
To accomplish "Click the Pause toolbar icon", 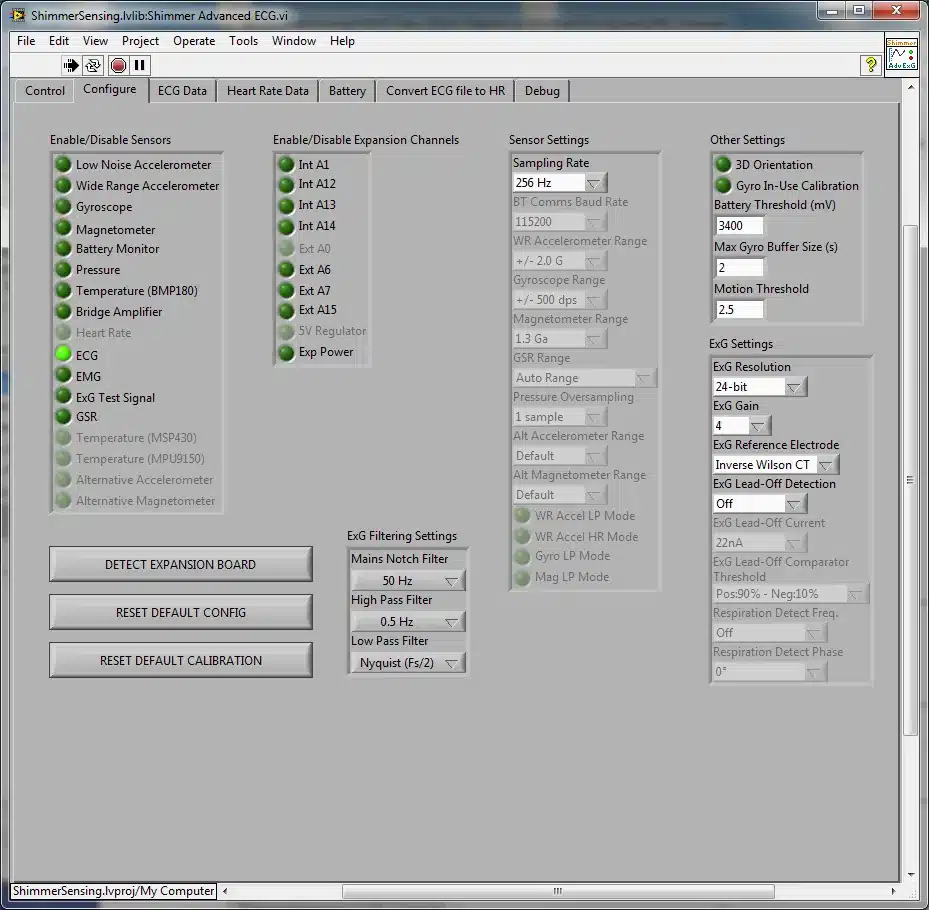I will 140,65.
